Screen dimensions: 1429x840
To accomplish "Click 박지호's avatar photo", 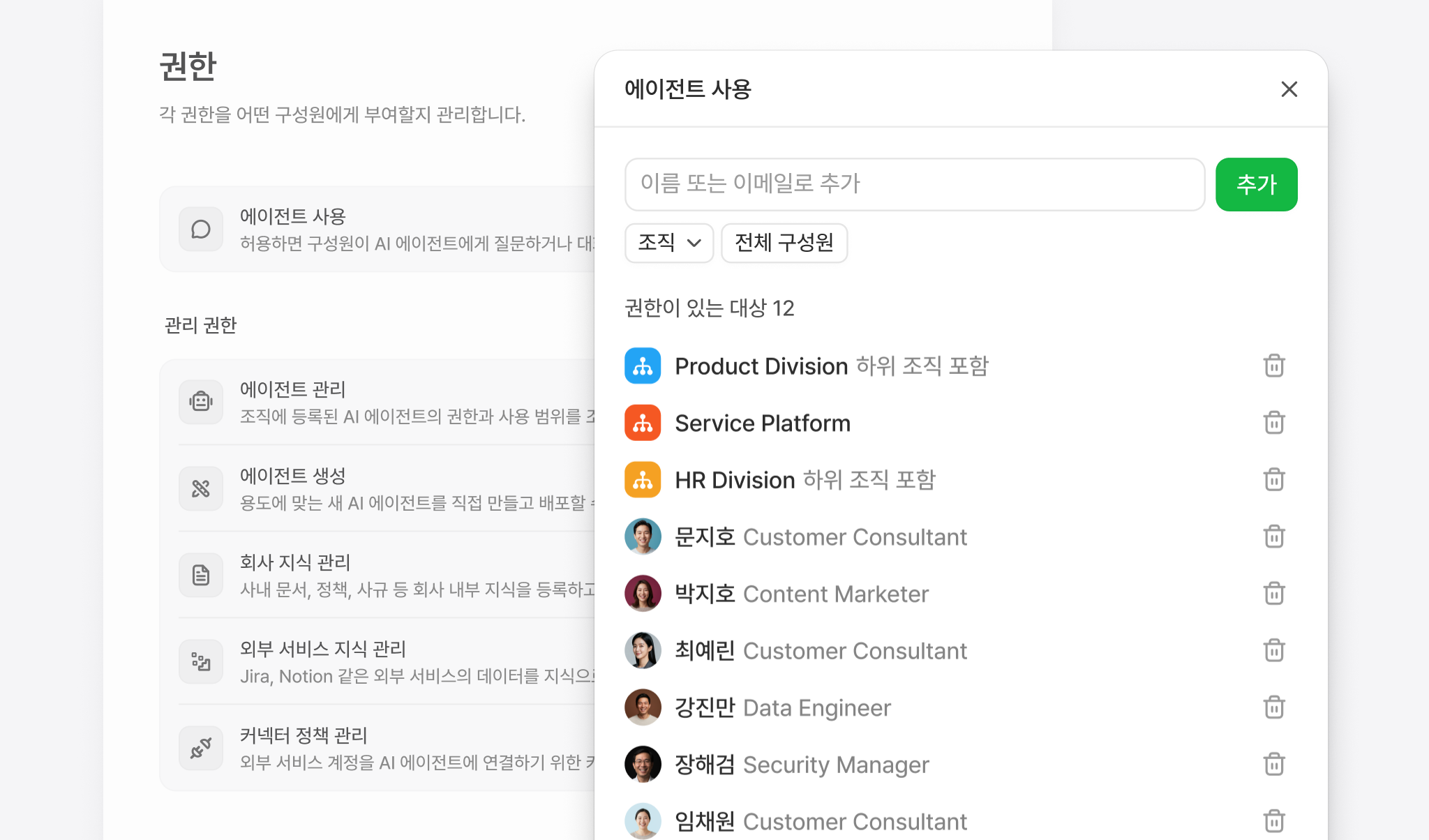I will 643,594.
